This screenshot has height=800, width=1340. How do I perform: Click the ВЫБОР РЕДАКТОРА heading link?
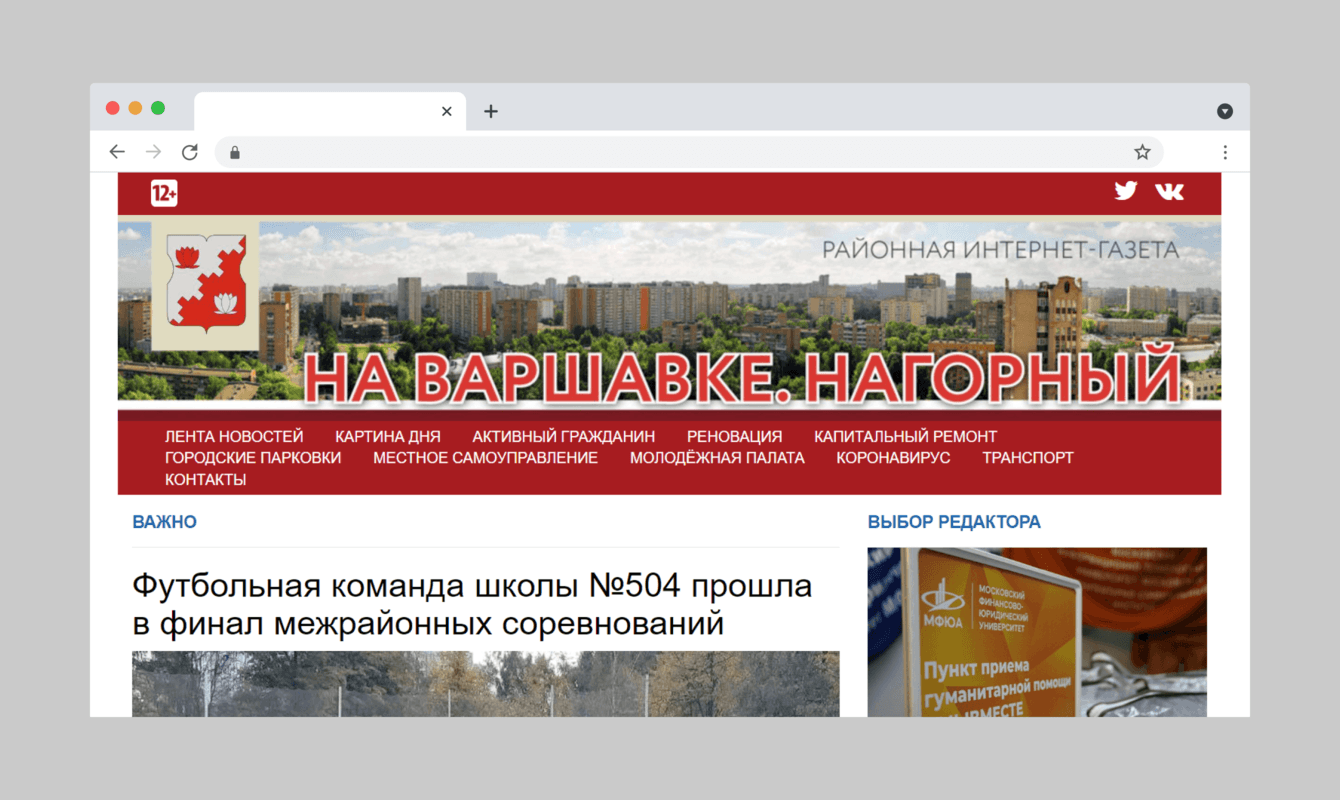pyautogui.click(x=955, y=521)
